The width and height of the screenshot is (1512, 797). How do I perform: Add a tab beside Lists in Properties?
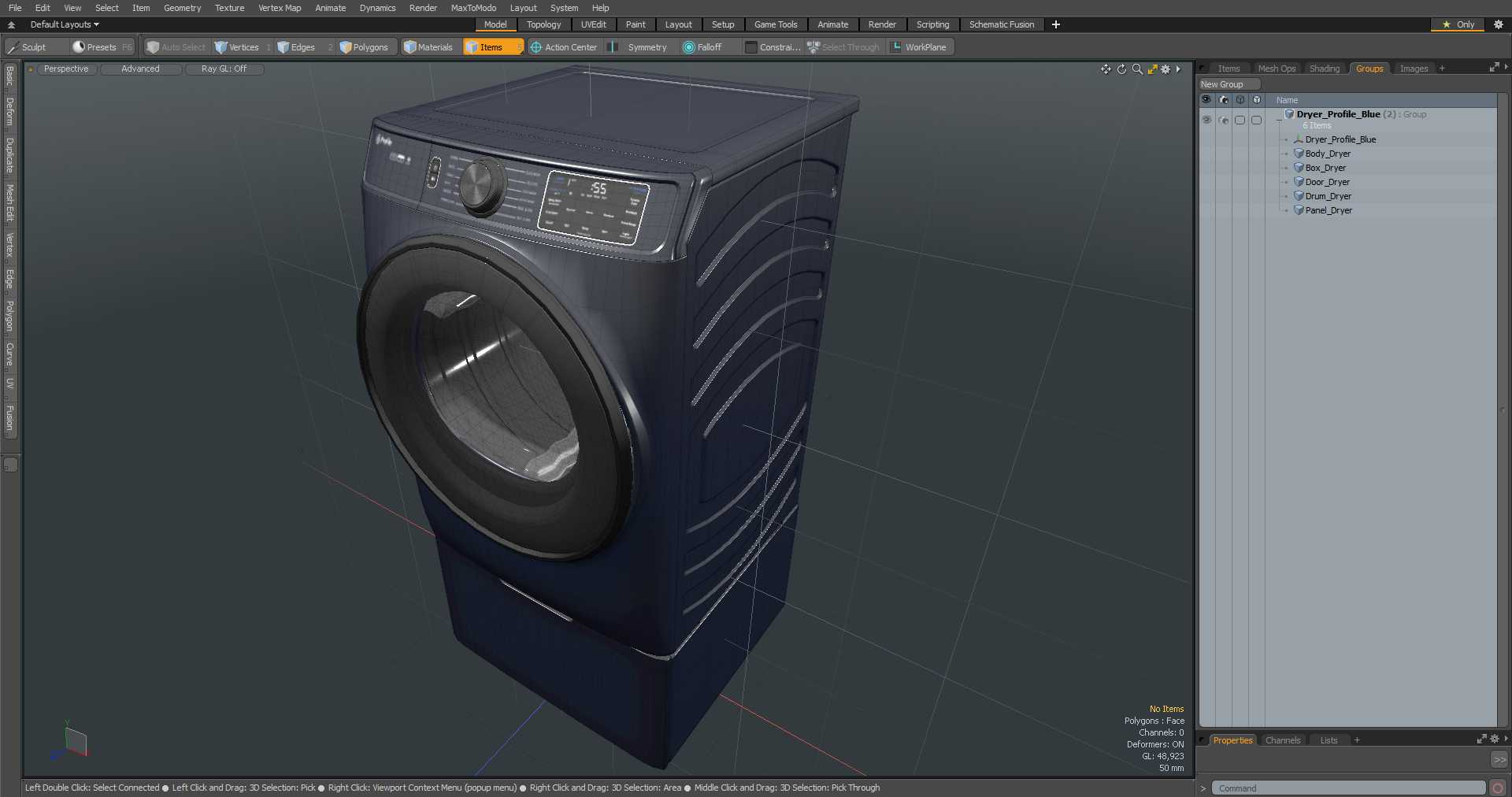[1357, 740]
